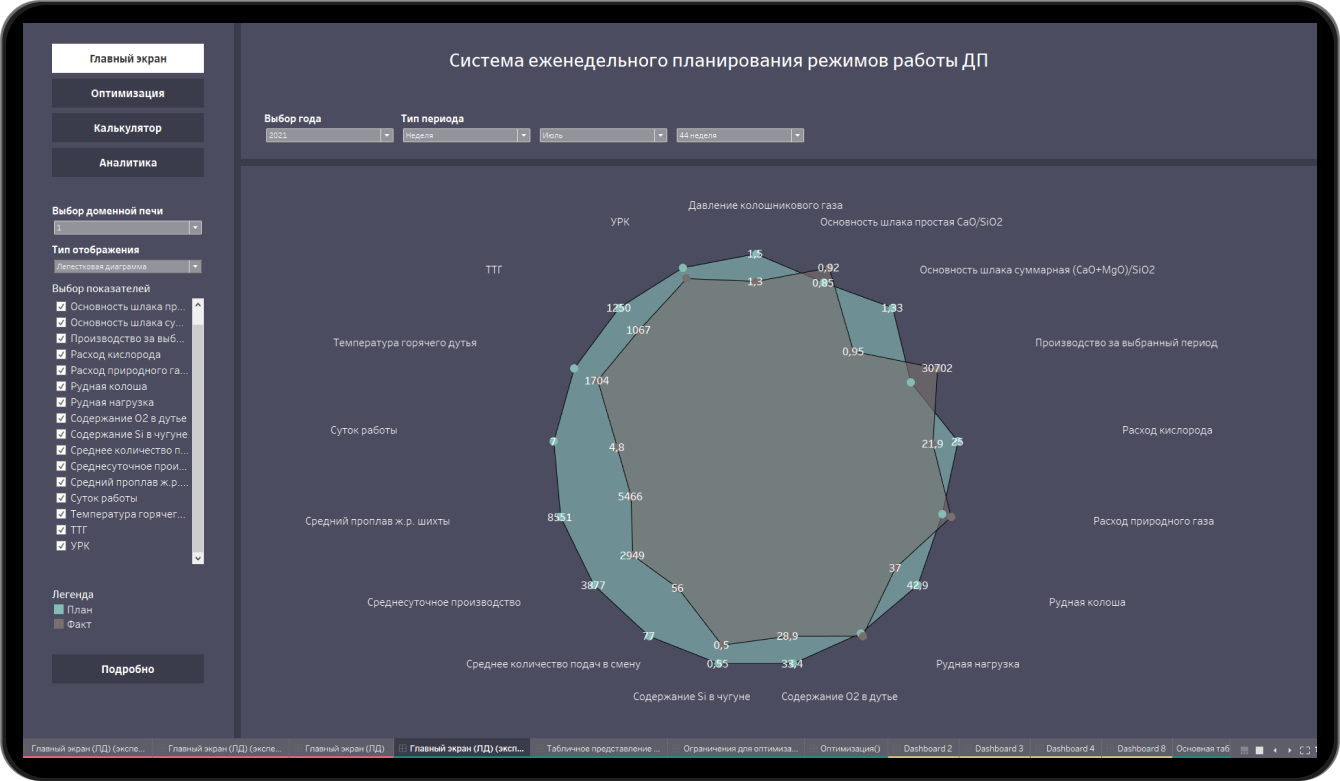This screenshot has height=781, width=1340.
Task: Switch to the 'Основная таб' sheet tab
Action: click(x=1203, y=748)
